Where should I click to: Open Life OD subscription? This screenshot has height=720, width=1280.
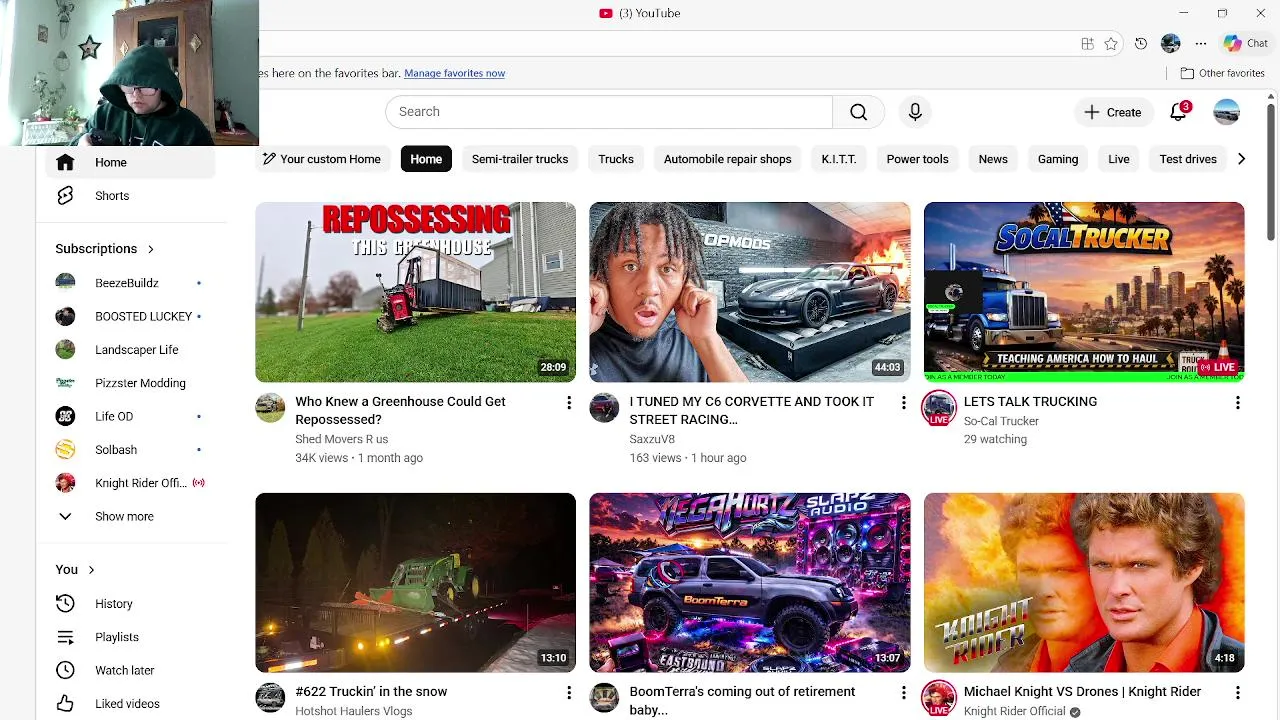pos(130,416)
